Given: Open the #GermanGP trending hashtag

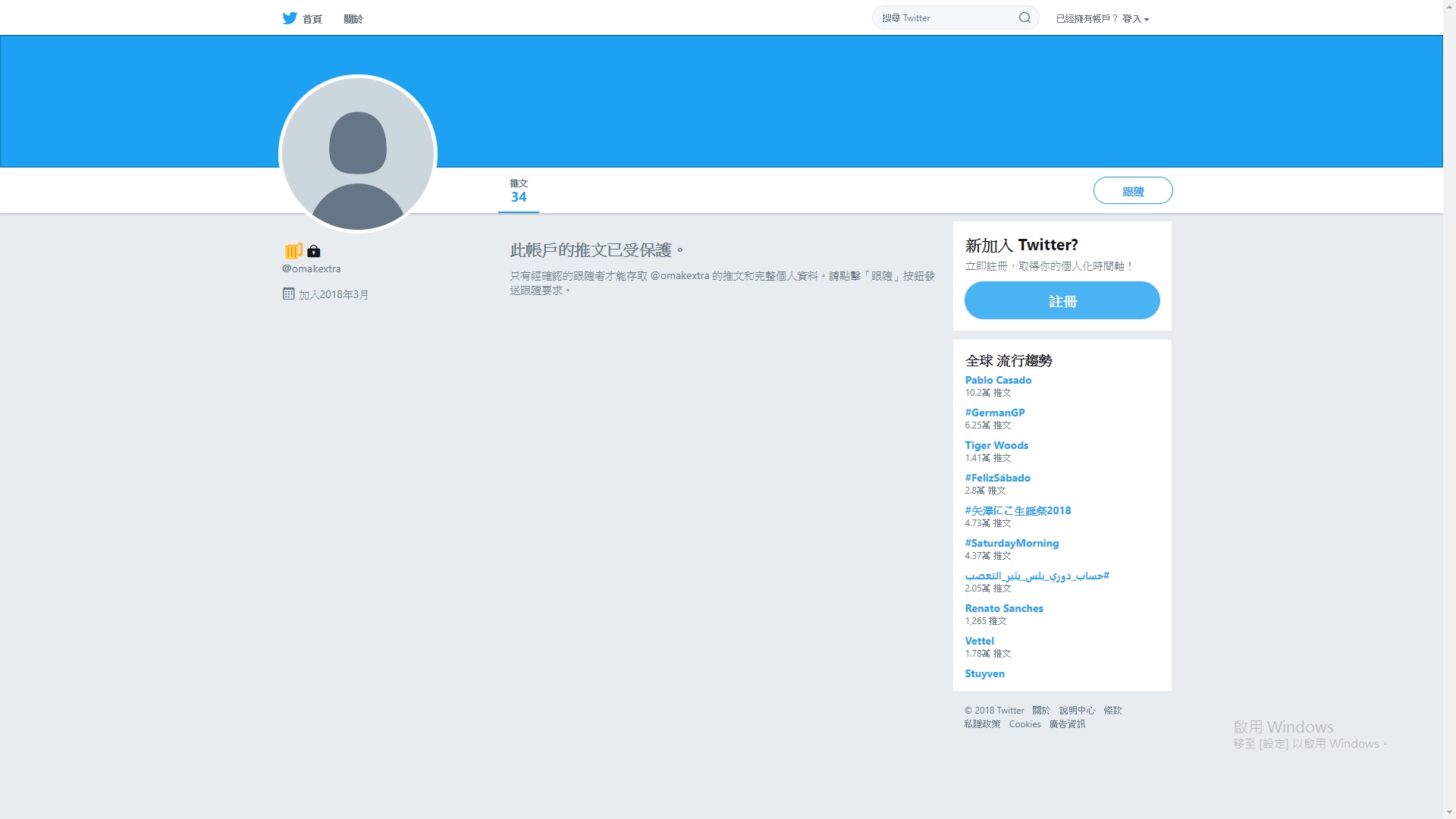Looking at the screenshot, I should tap(995, 413).
